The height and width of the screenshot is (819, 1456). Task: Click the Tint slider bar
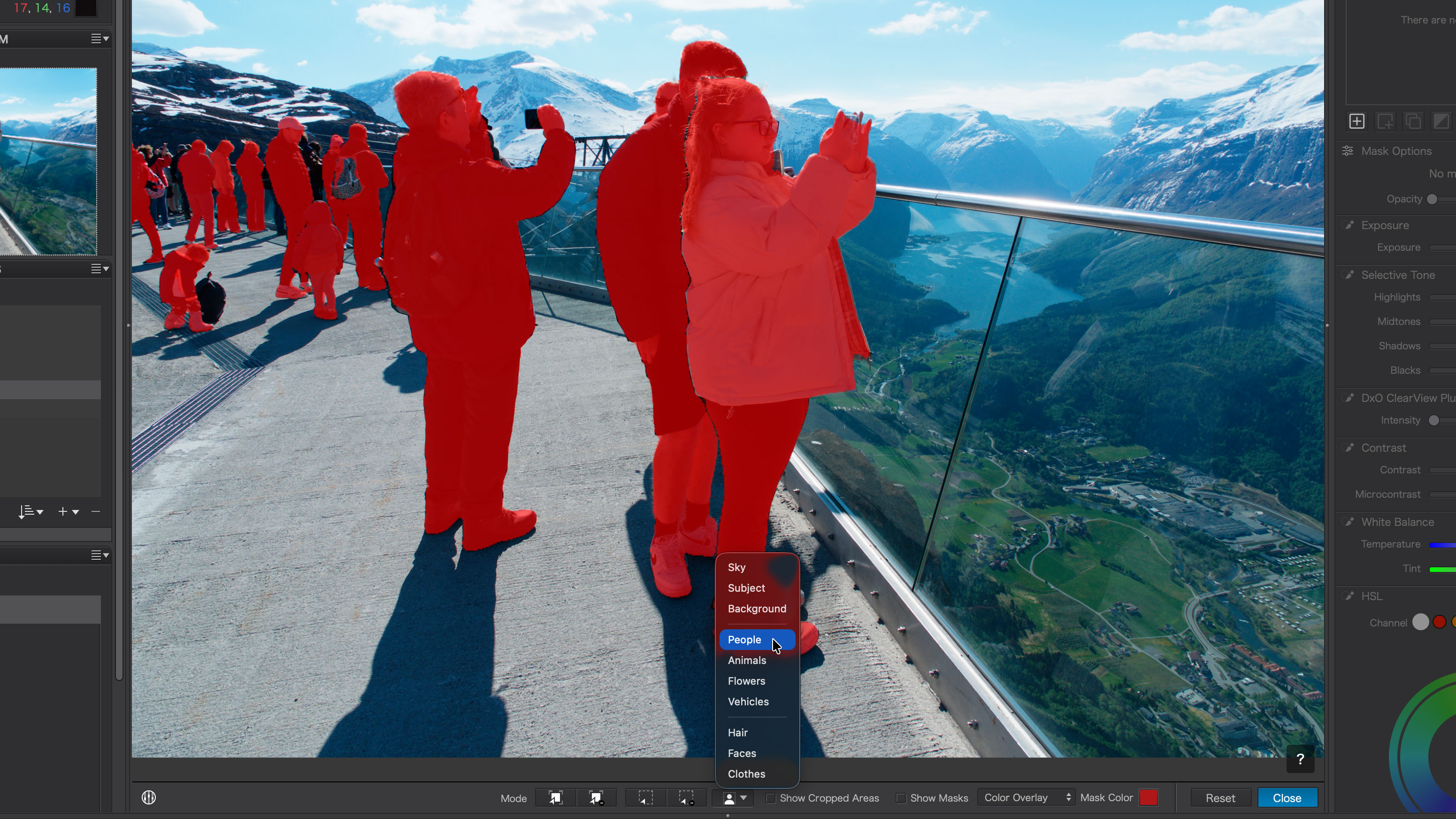pos(1442,569)
